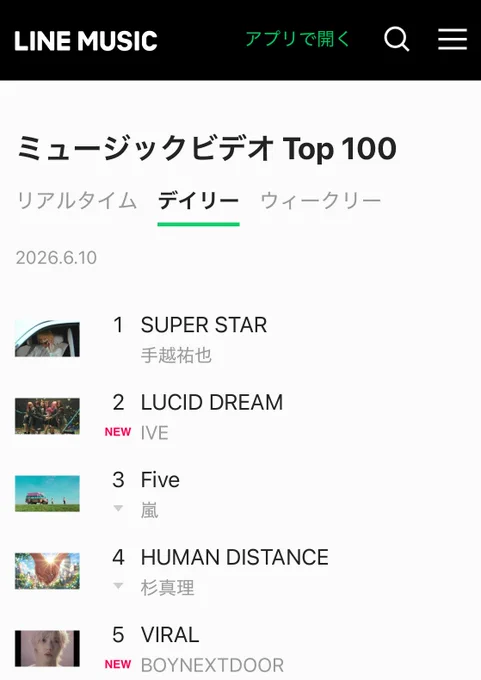The image size is (481, 680).
Task: Switch to the ウィークリー tab
Action: click(x=321, y=201)
